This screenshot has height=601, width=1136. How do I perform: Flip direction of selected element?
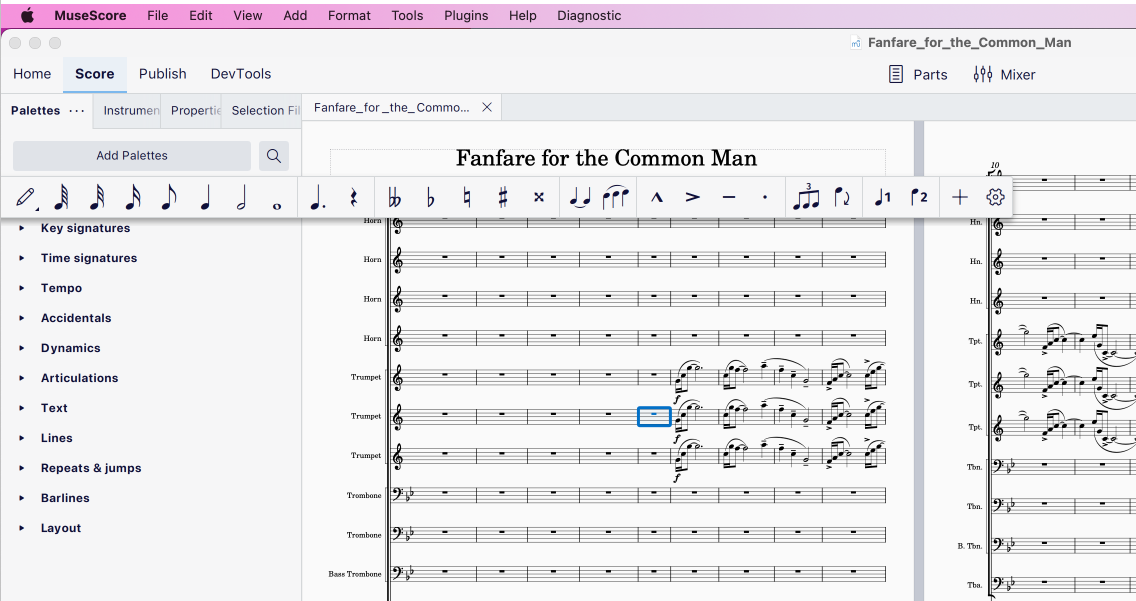(x=842, y=197)
